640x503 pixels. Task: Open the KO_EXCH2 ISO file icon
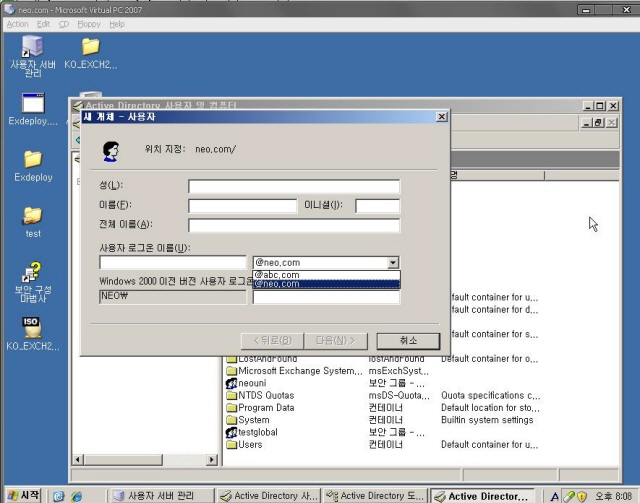click(x=33, y=334)
